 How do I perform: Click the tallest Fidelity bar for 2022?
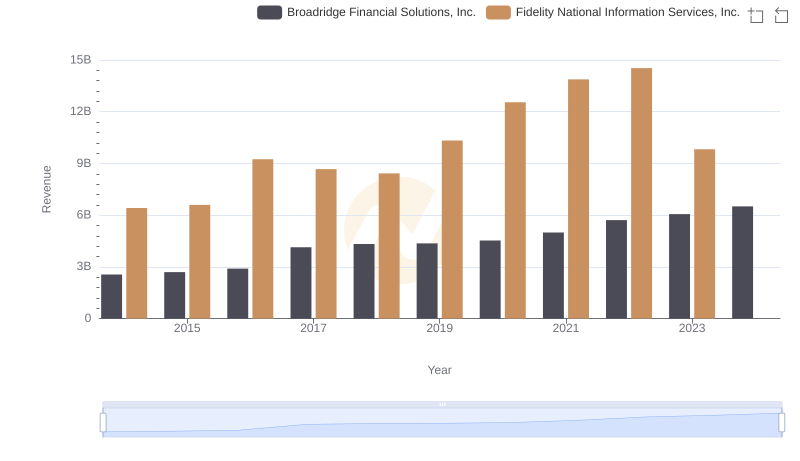click(x=641, y=193)
